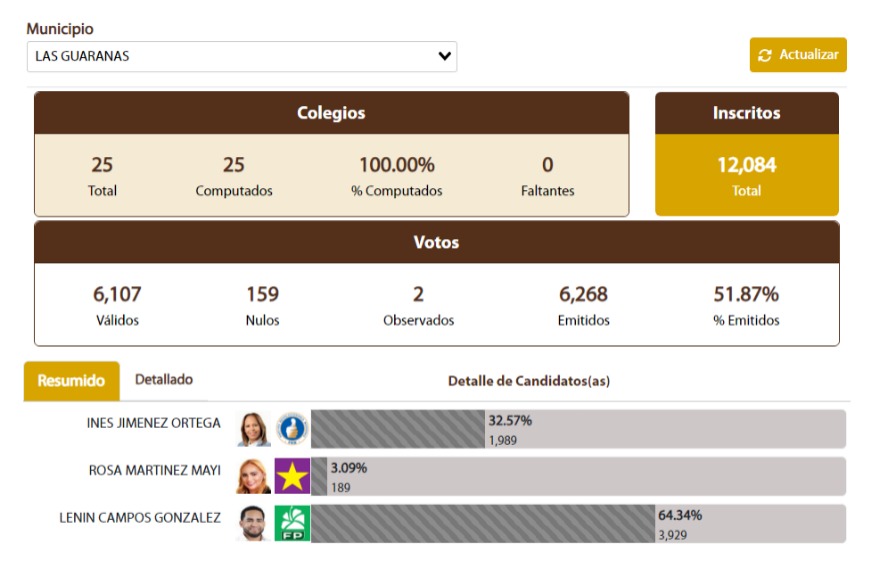871x584 pixels.
Task: Click the purple PLD star party emblem
Action: (x=290, y=473)
